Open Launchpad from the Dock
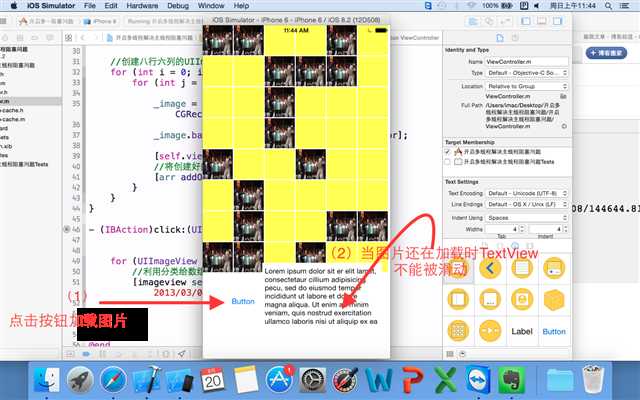 80,380
